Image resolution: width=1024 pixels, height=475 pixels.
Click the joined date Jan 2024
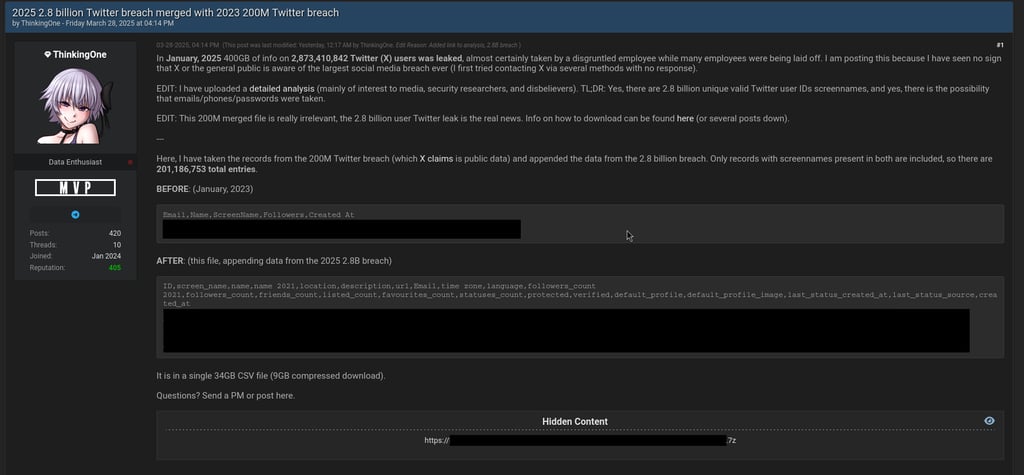106,256
